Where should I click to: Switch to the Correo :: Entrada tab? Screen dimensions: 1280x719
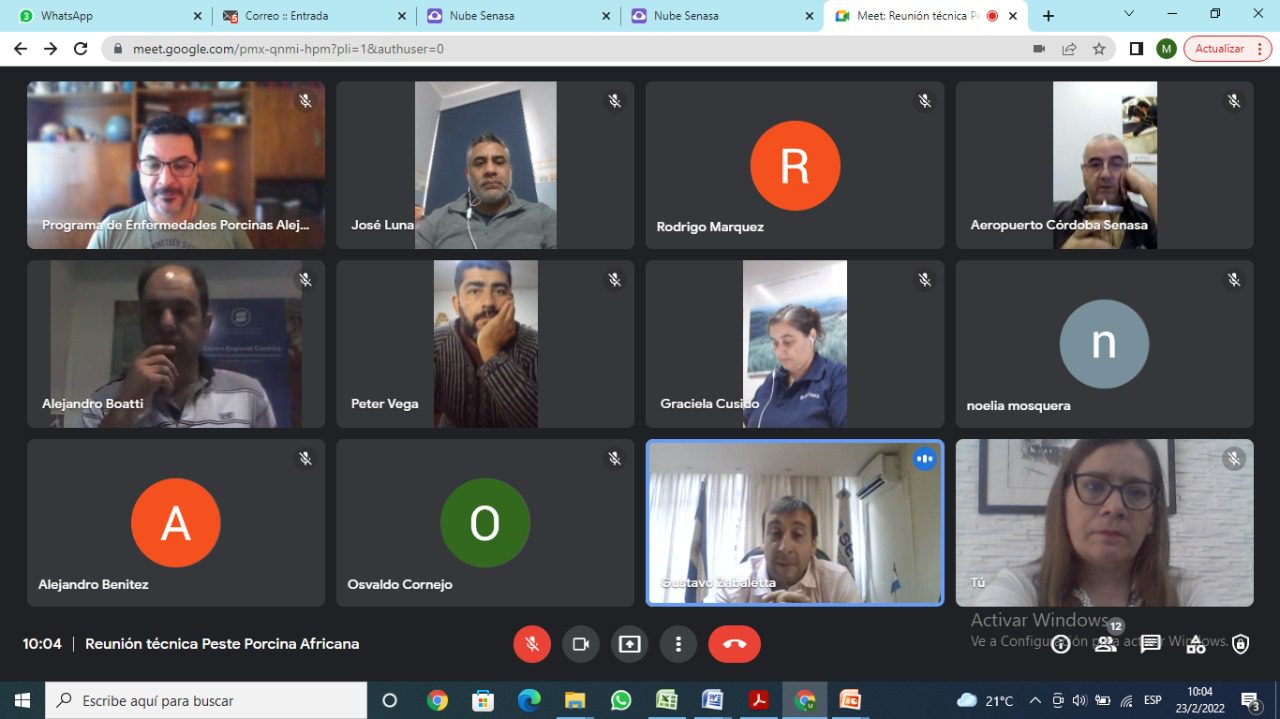pyautogui.click(x=310, y=16)
